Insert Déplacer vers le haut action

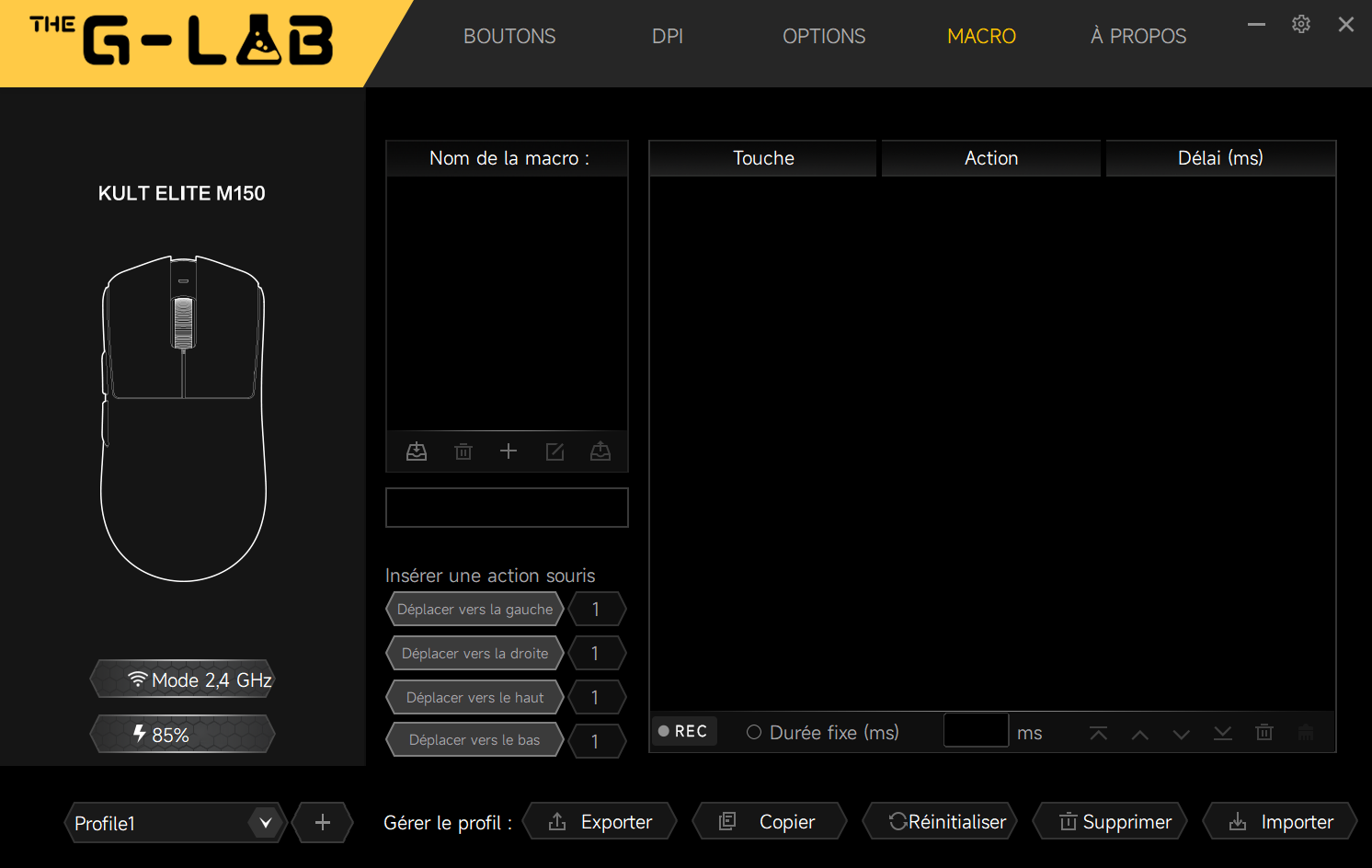click(475, 697)
